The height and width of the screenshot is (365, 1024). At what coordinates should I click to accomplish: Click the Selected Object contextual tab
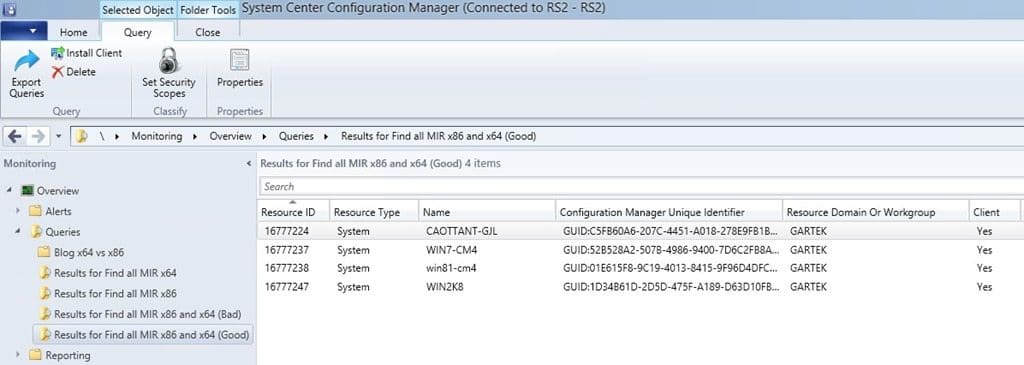(138, 10)
